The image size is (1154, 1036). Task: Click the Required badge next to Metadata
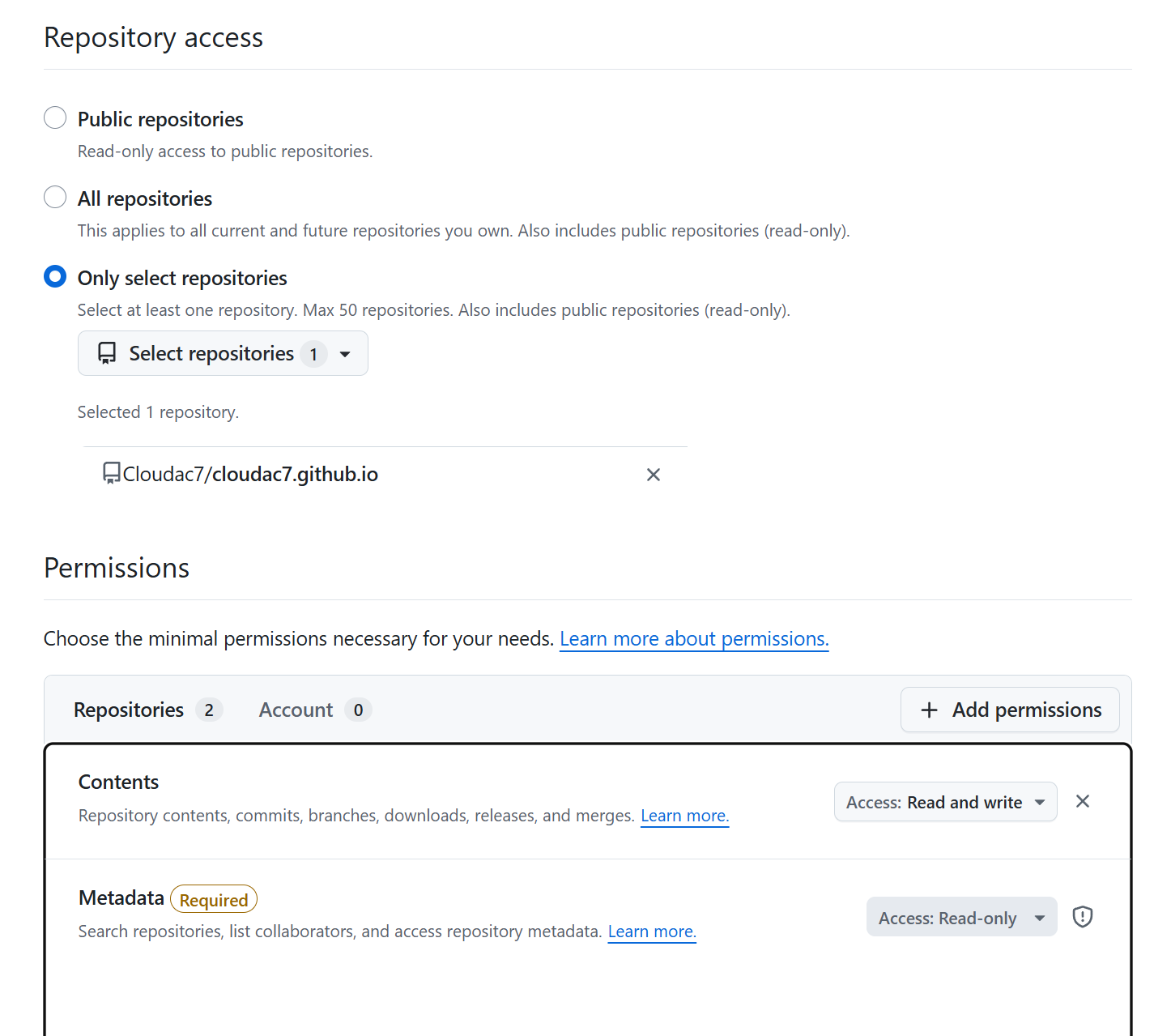(213, 899)
